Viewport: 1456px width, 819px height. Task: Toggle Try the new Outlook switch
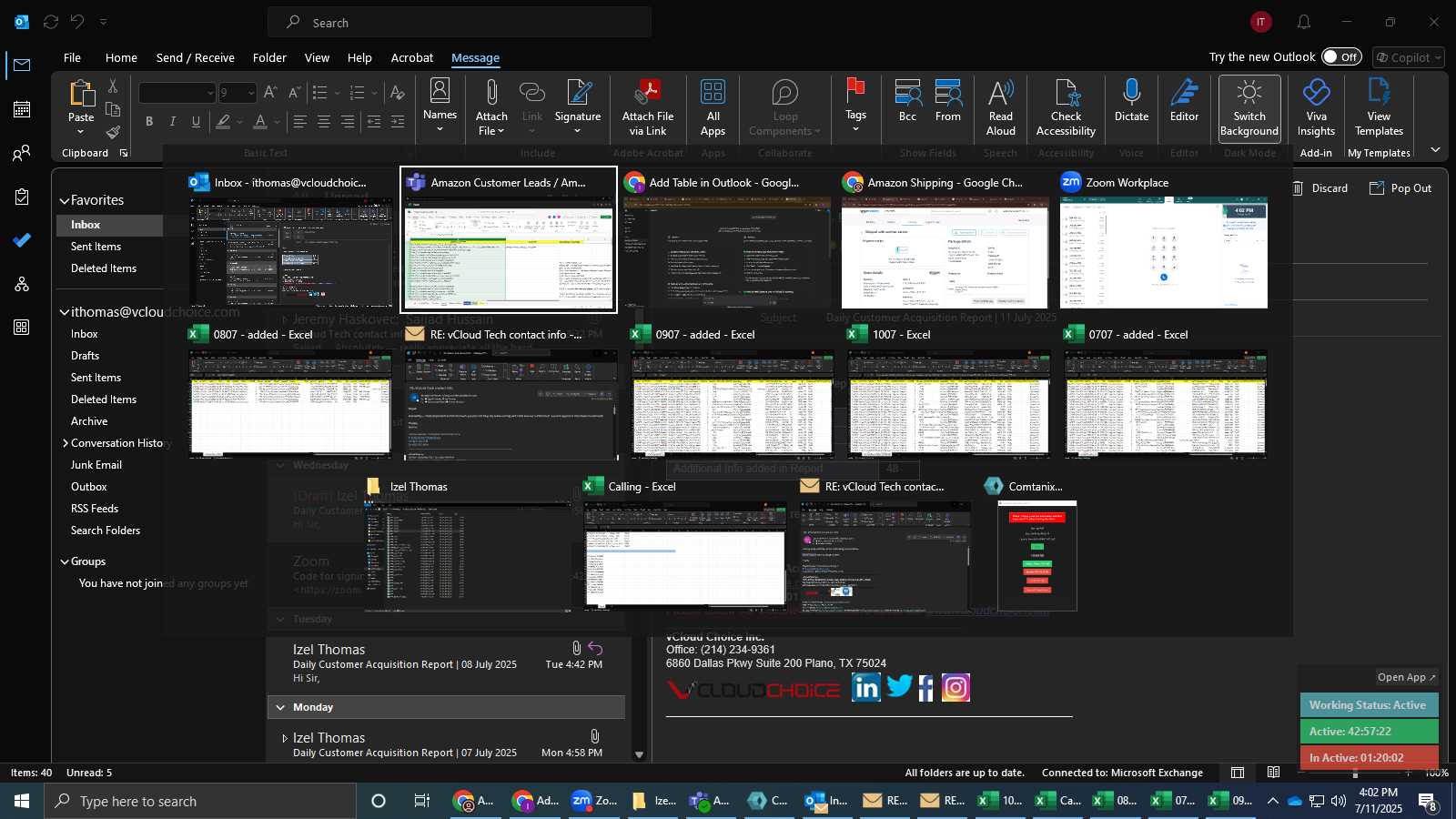tap(1341, 56)
